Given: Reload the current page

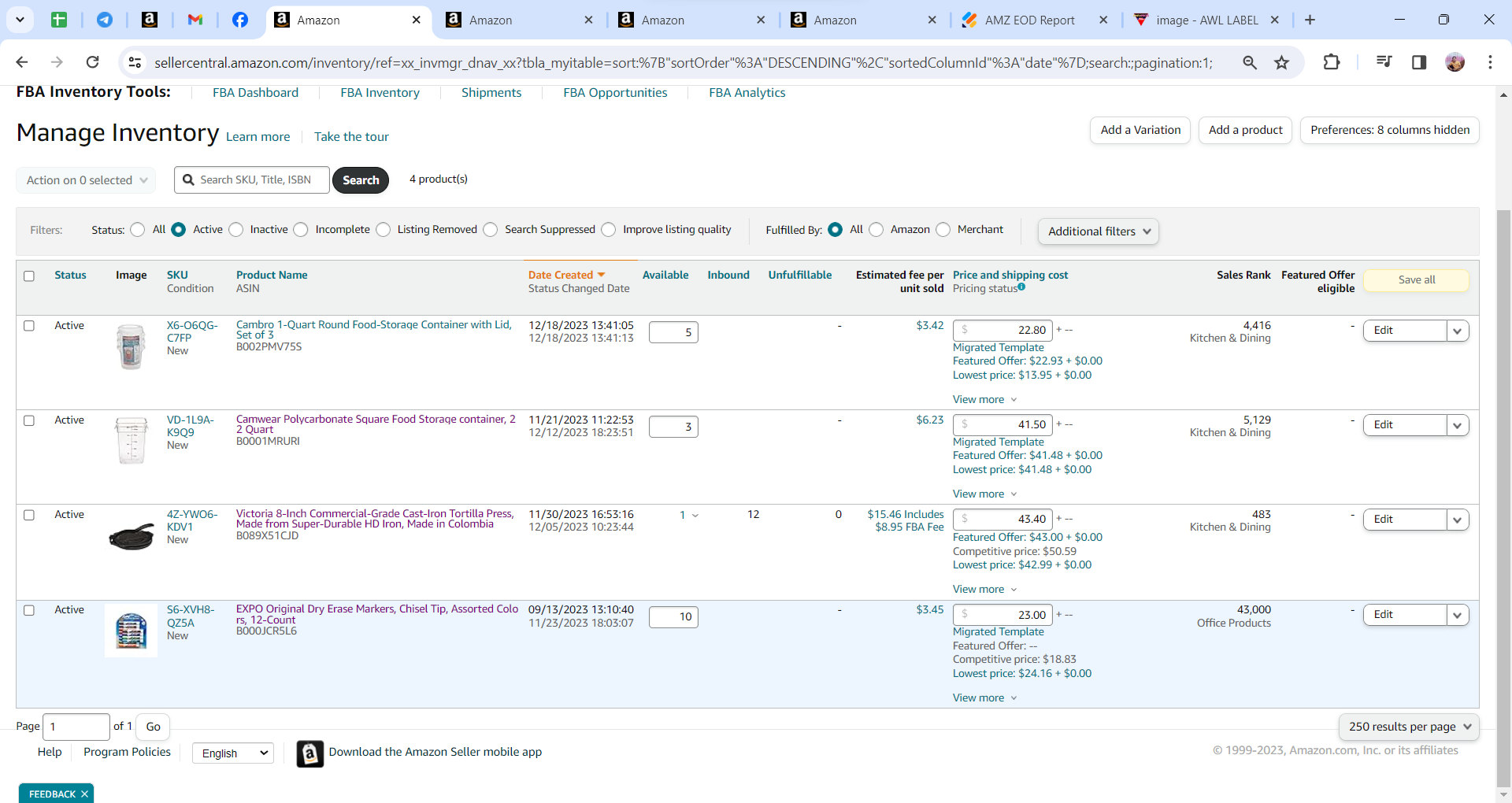Looking at the screenshot, I should tap(93, 62).
